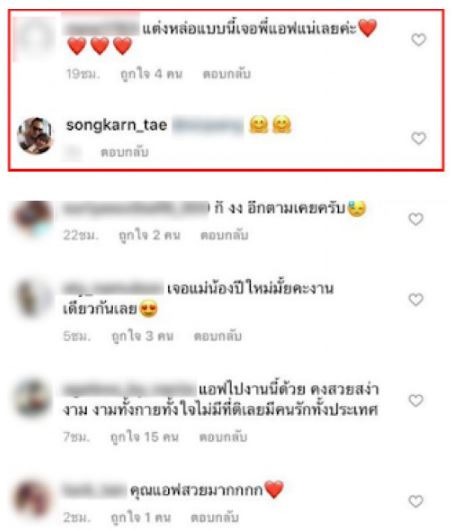Reply to the 5-hour-old comment

(x=217, y=336)
